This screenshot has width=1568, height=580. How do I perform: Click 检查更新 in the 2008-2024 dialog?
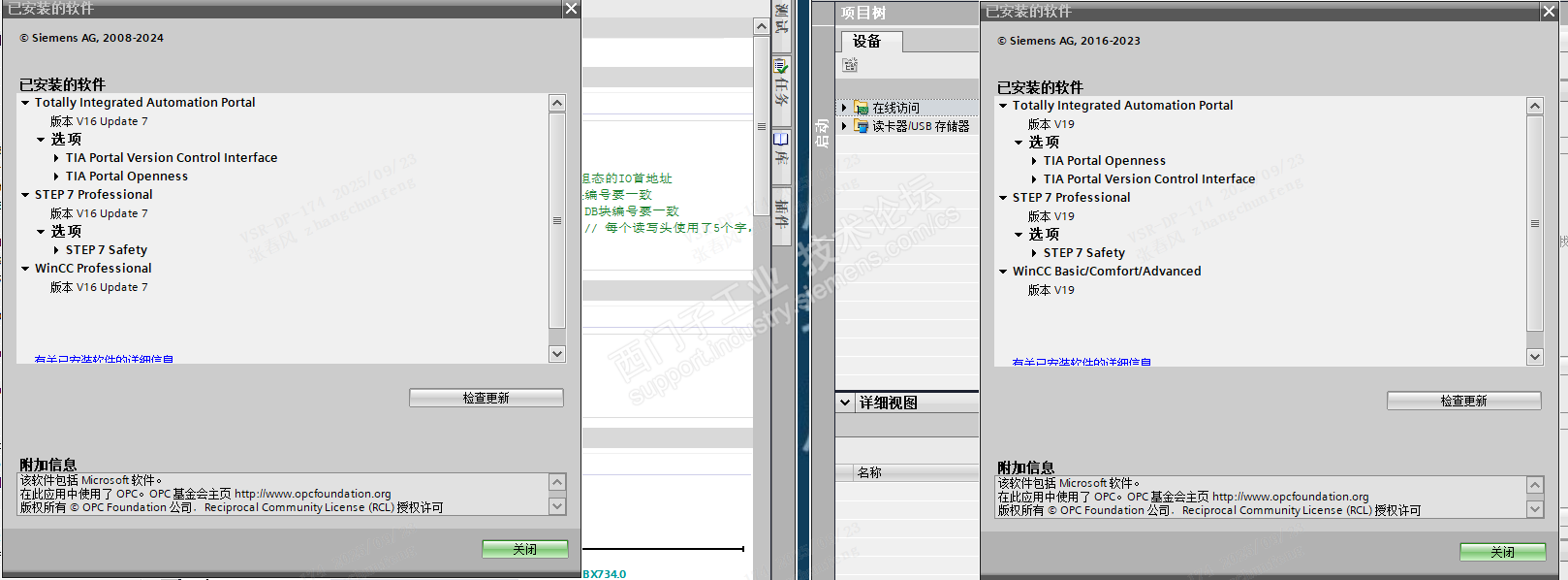486,398
